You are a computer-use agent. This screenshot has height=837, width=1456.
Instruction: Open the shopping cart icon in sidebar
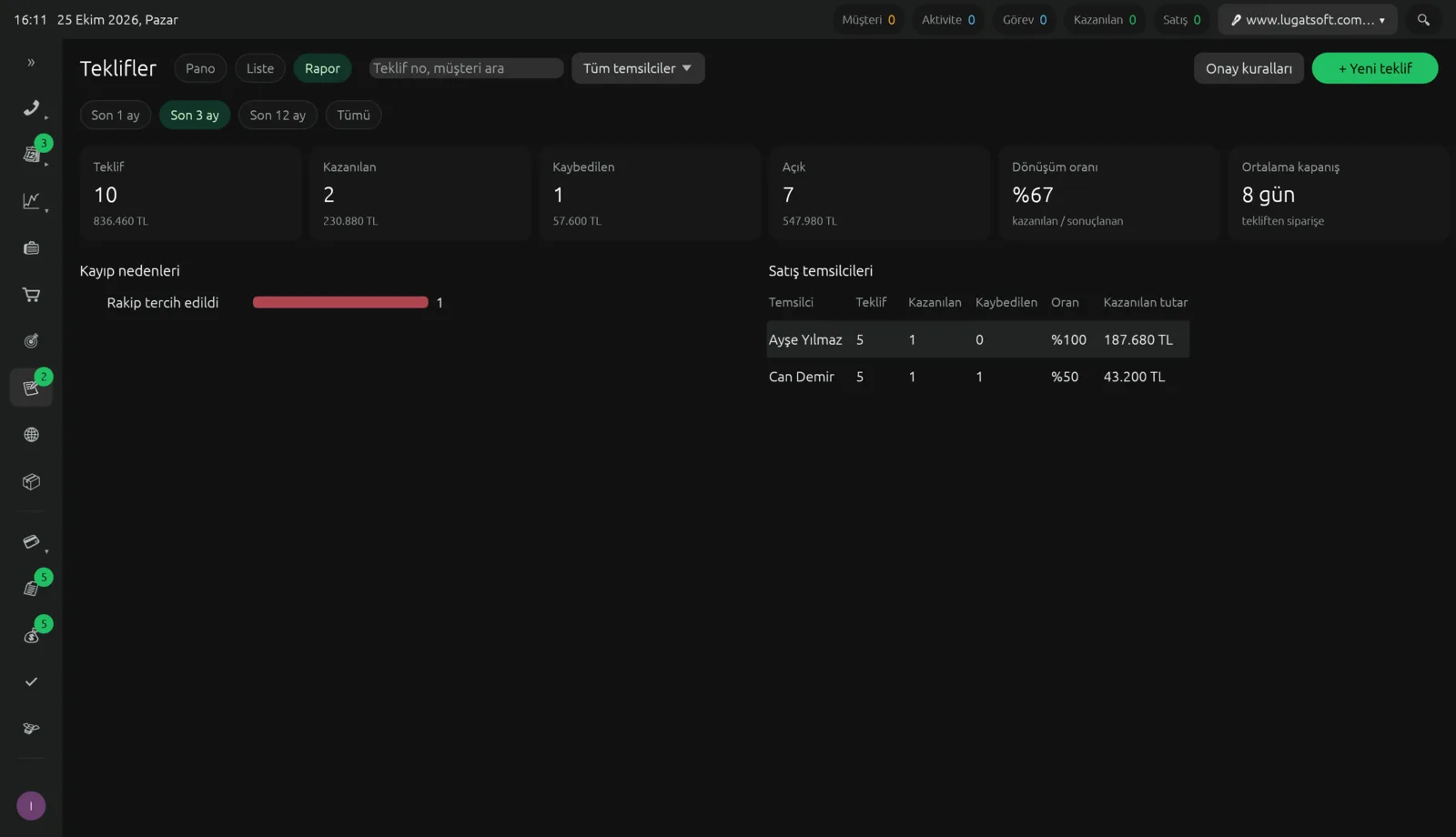click(x=31, y=295)
